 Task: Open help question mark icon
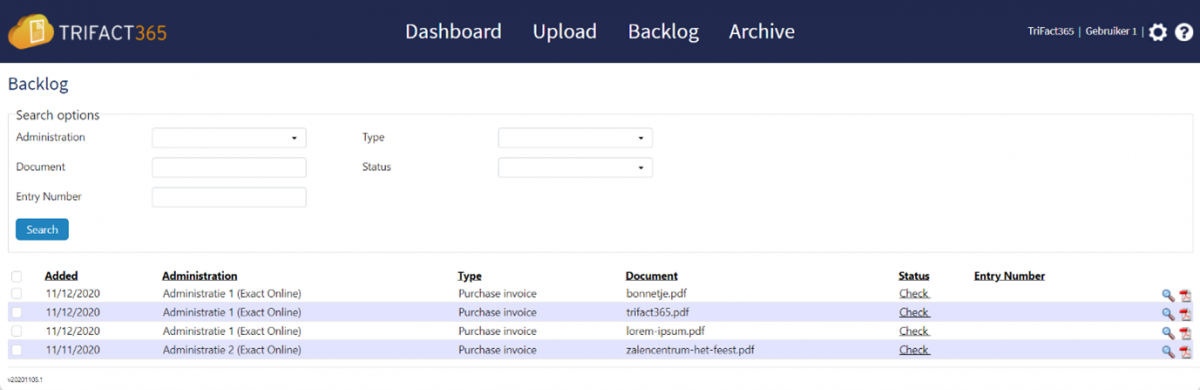[x=1183, y=32]
